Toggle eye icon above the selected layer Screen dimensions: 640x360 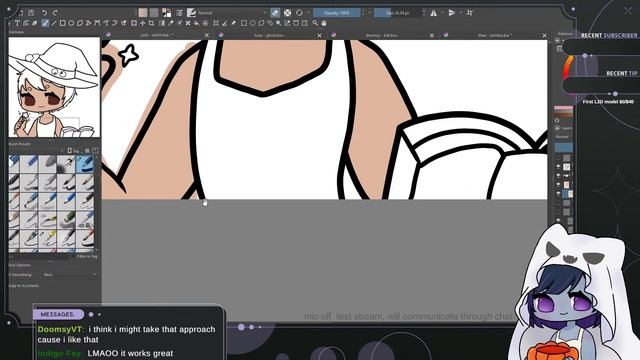point(558,184)
